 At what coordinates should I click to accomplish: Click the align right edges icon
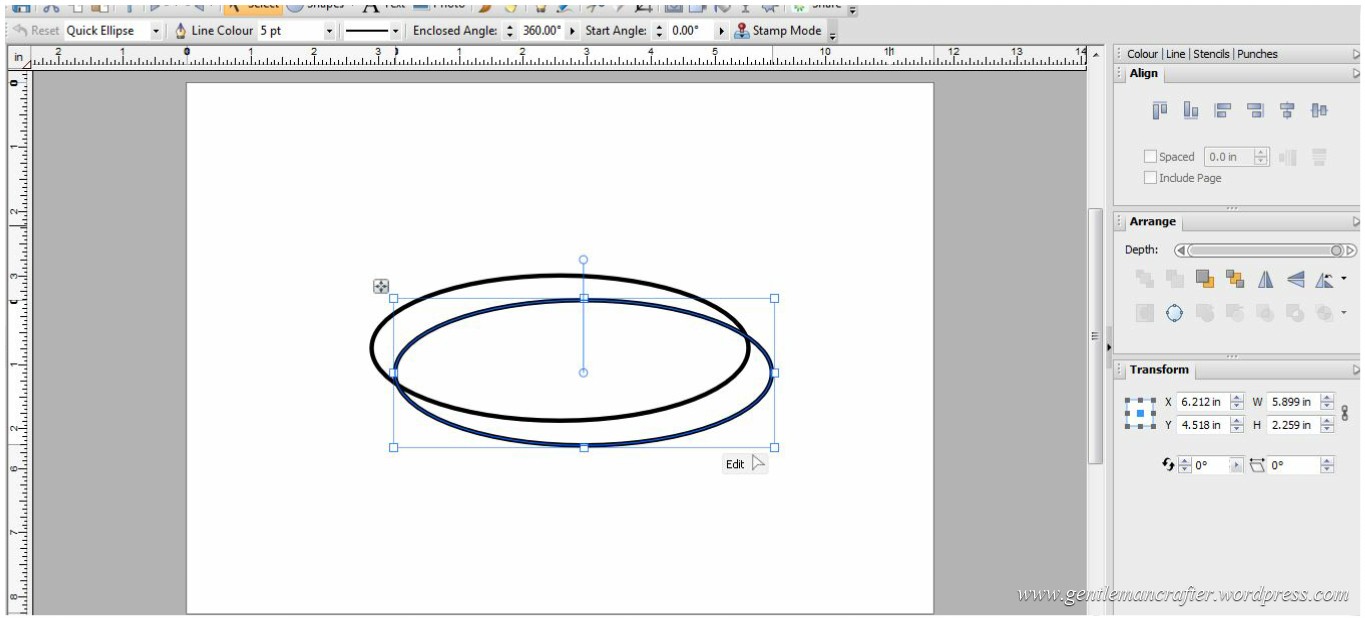(1255, 111)
